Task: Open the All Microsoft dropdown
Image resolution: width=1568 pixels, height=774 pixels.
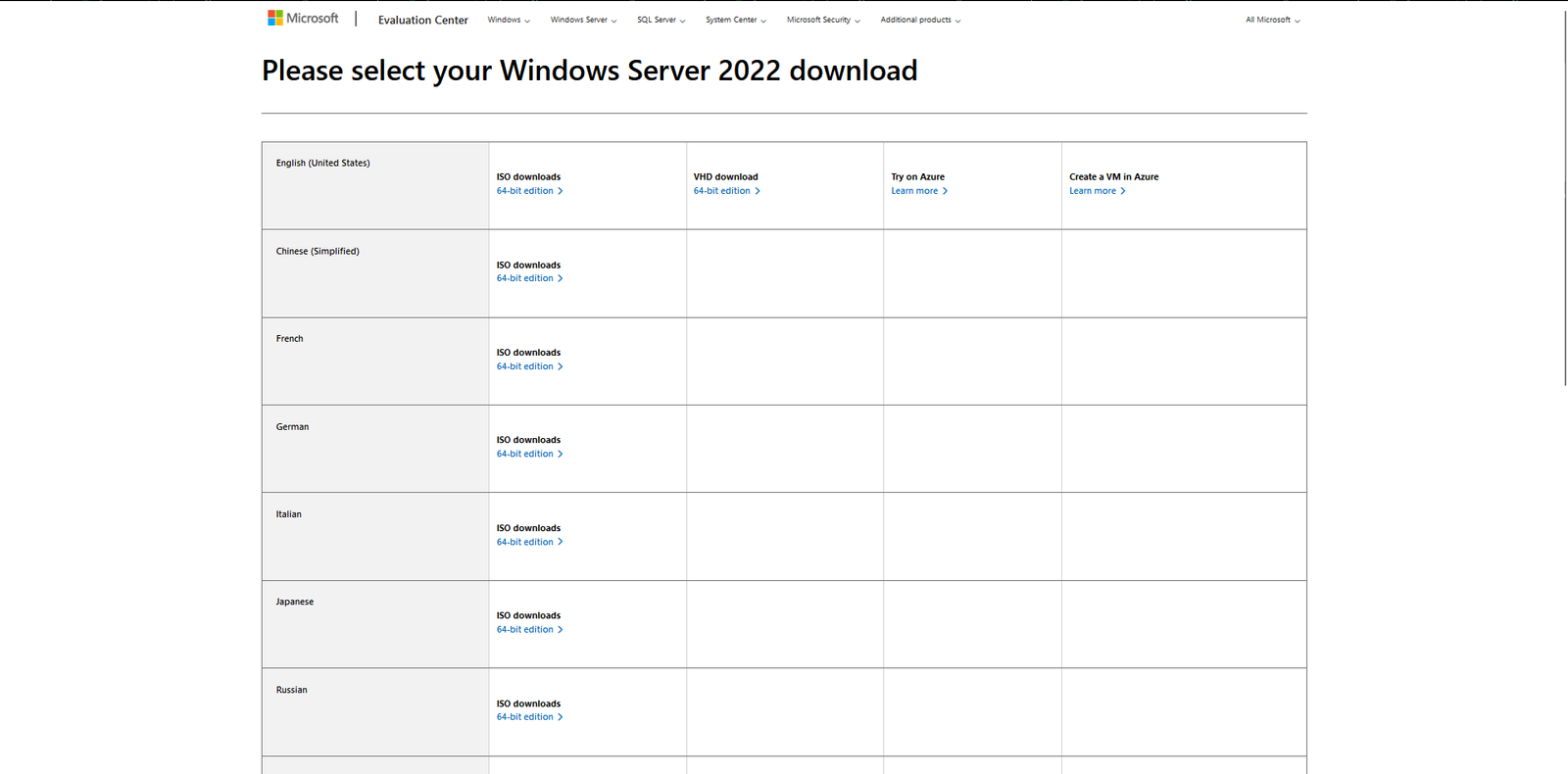Action: tap(1273, 20)
